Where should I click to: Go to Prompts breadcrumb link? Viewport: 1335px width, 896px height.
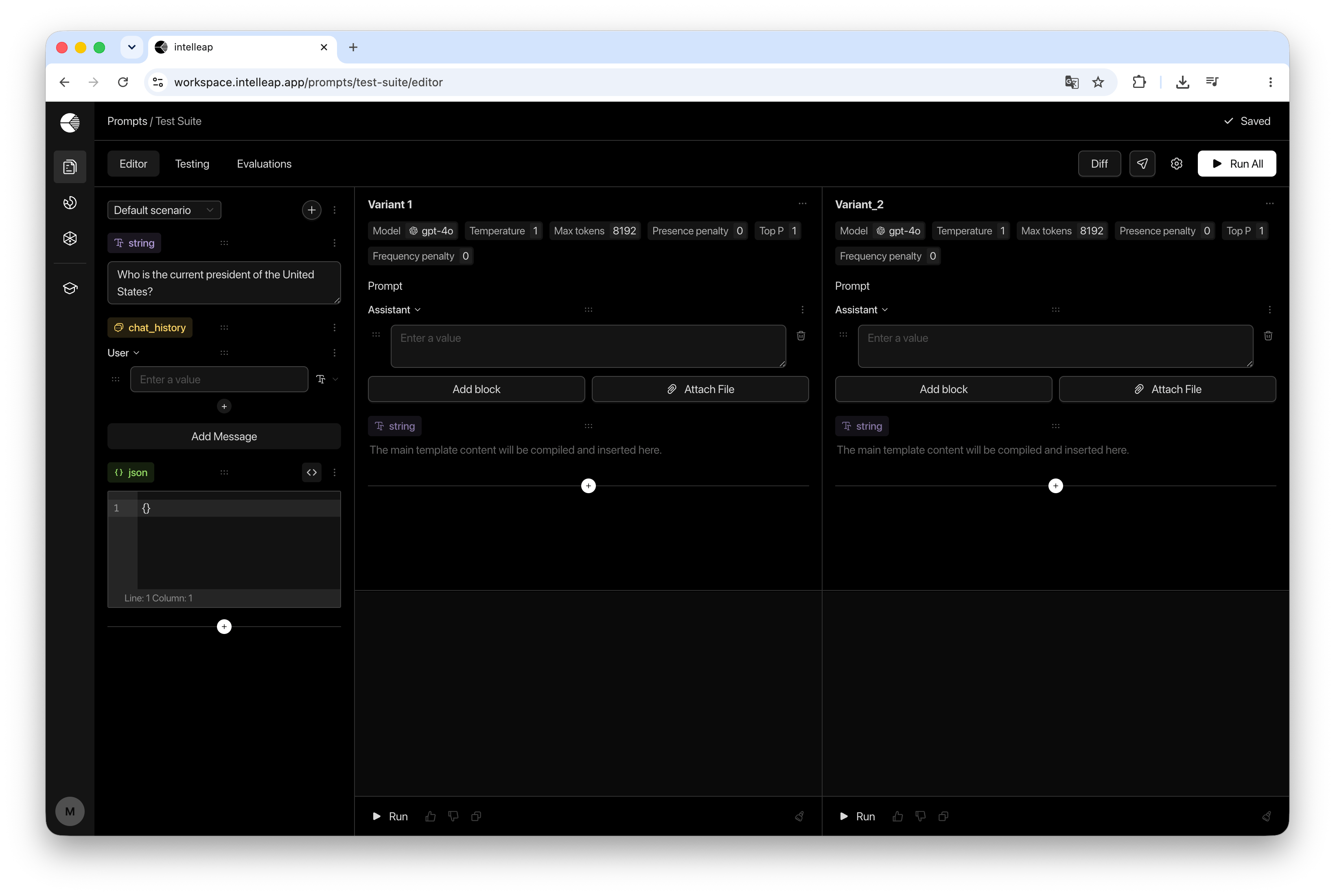(x=127, y=121)
